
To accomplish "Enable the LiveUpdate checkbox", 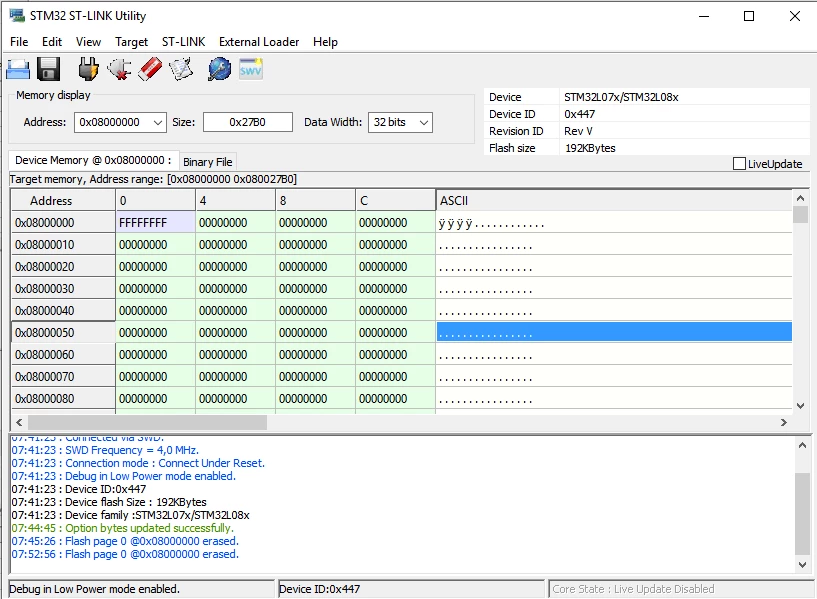I will pos(739,164).
